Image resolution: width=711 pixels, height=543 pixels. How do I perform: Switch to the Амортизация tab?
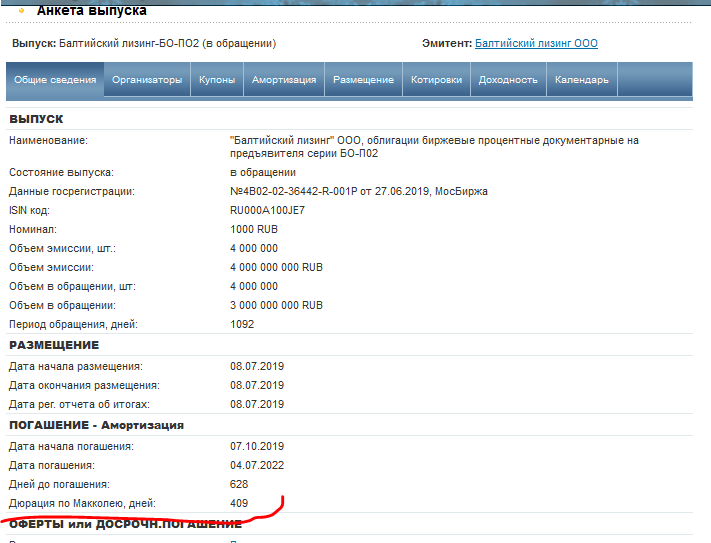click(x=284, y=80)
